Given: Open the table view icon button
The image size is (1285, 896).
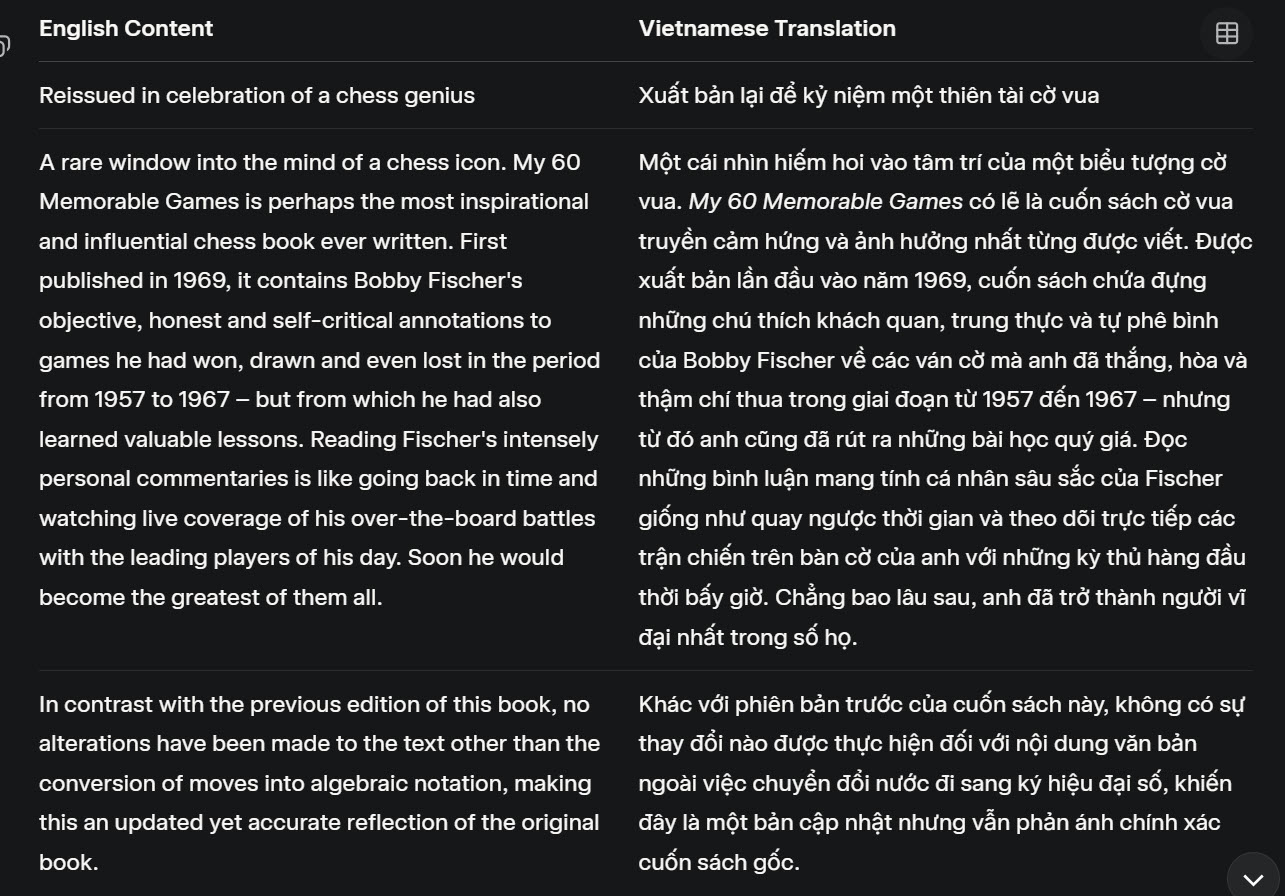Looking at the screenshot, I should click(x=1226, y=33).
